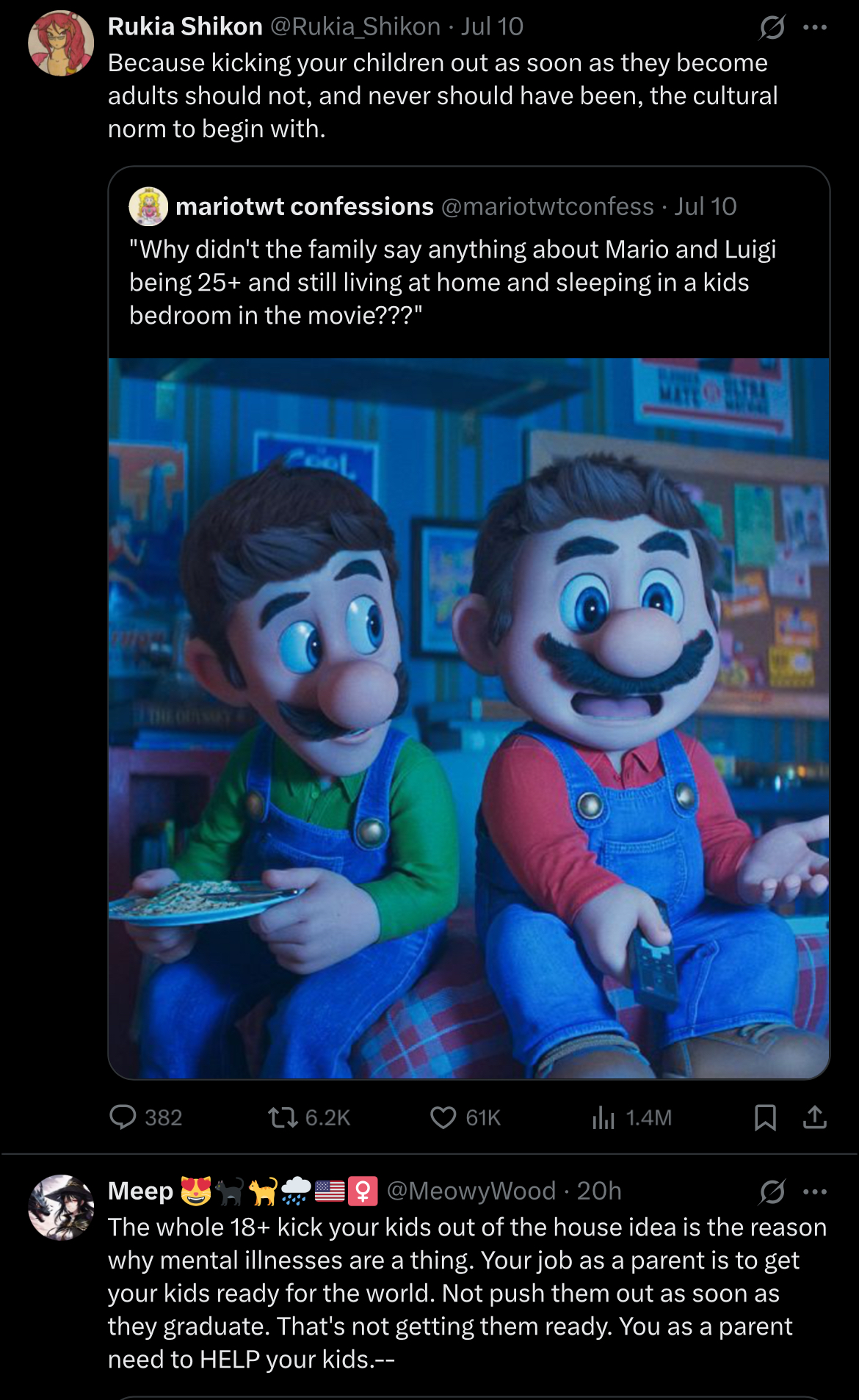
Task: Click the Rukia Shikon display name
Action: tap(185, 26)
